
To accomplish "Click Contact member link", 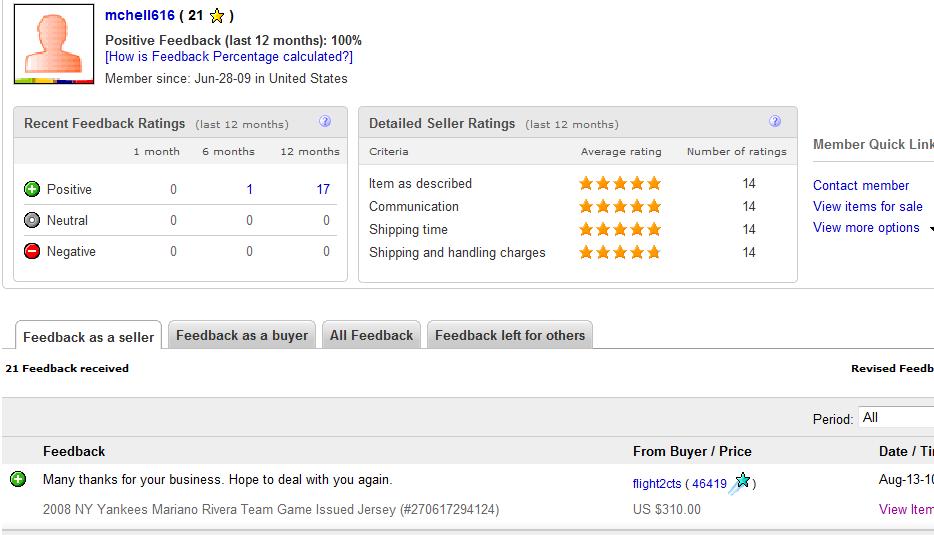I will (861, 185).
